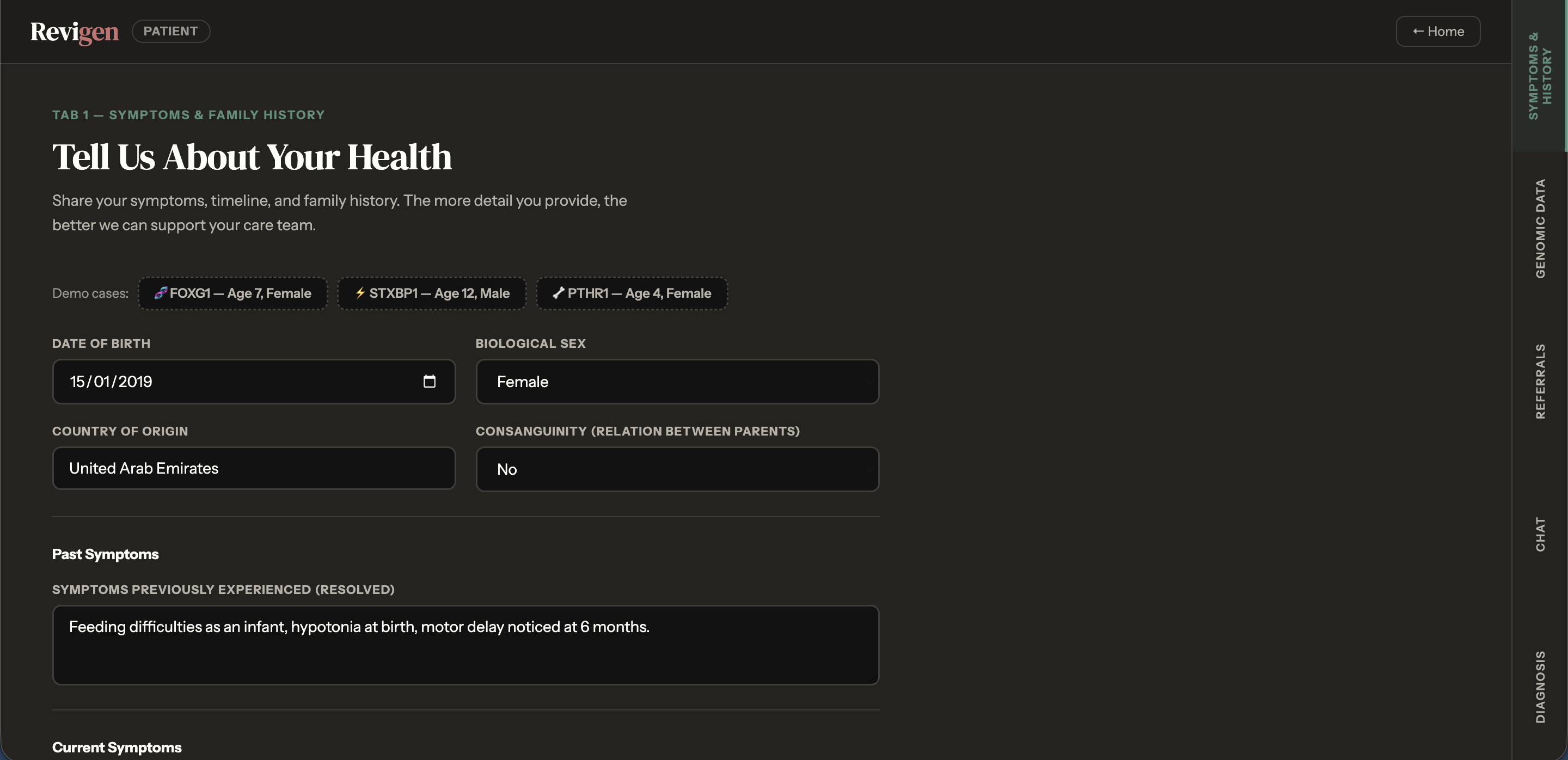Viewport: 1568px width, 760px height.
Task: Go back using the Home button
Action: click(1437, 32)
